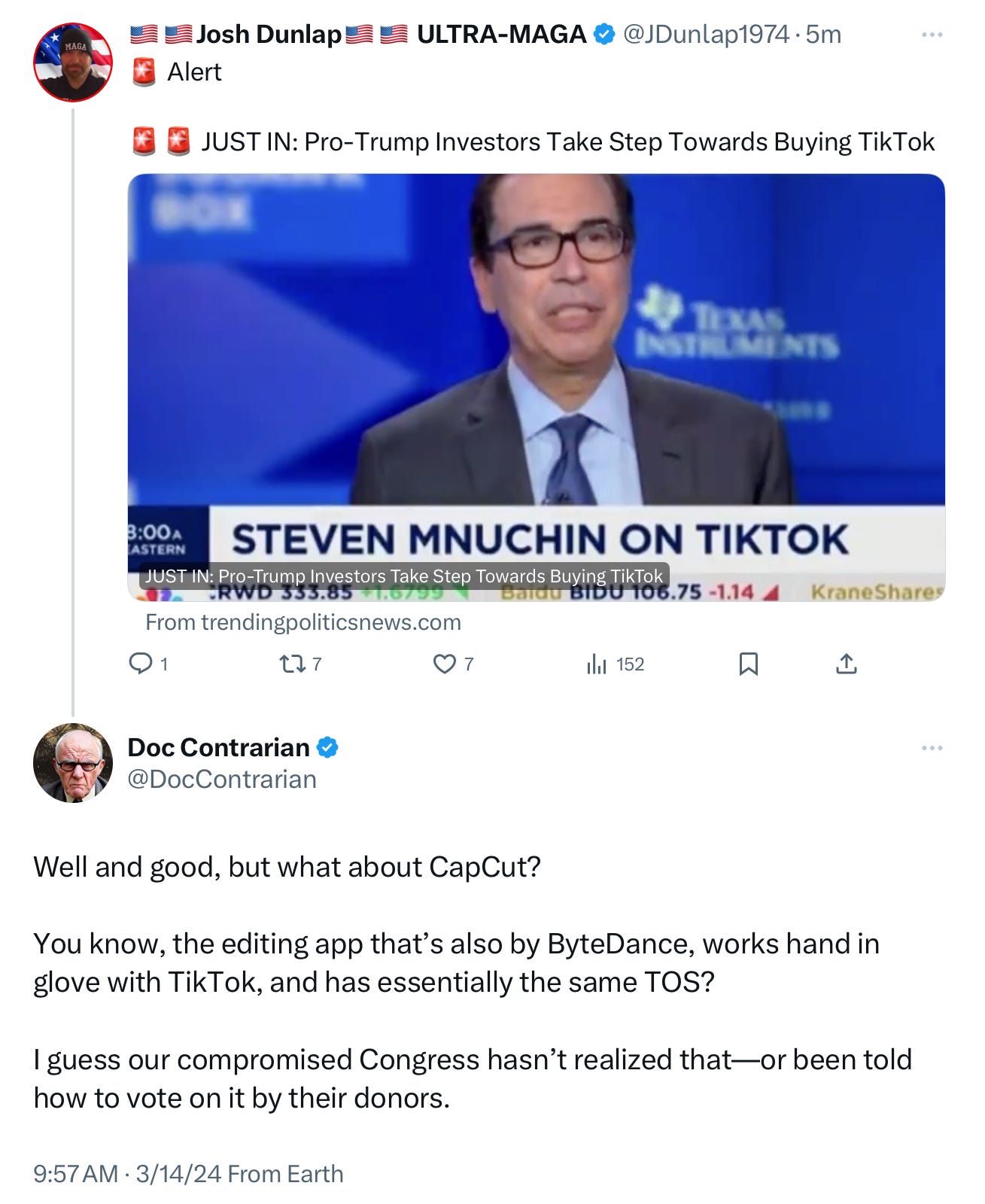985x1204 pixels.
Task: View analytics showing 152 views
Action: (x=615, y=664)
